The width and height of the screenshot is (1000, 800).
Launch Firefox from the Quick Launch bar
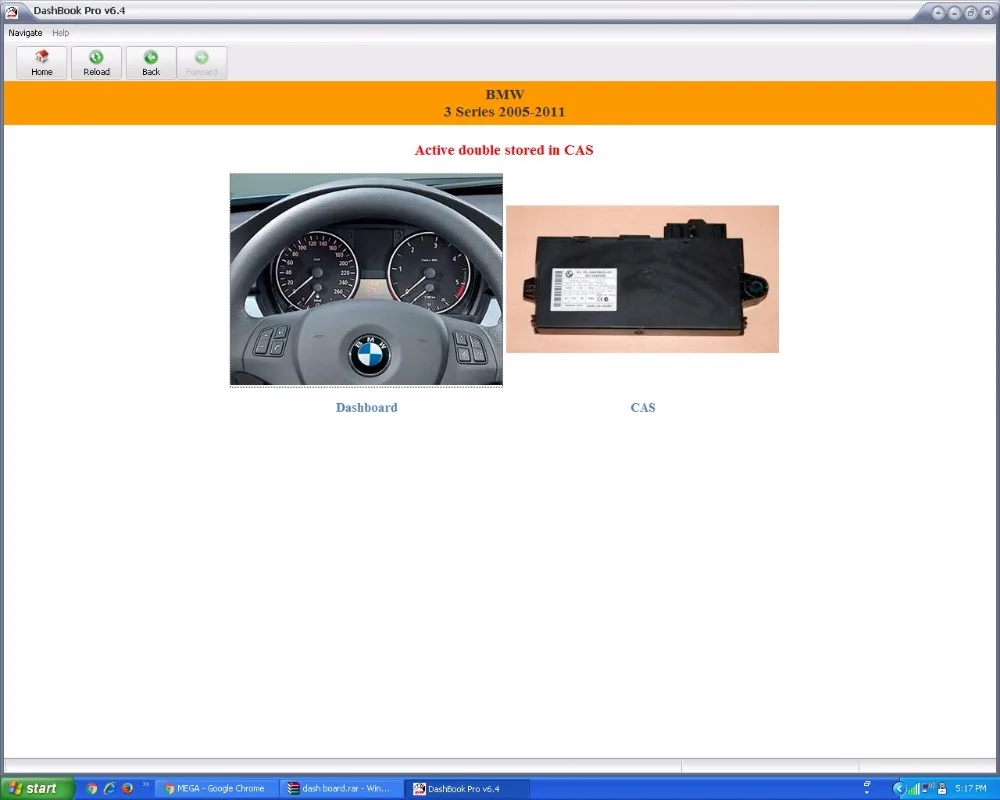127,788
